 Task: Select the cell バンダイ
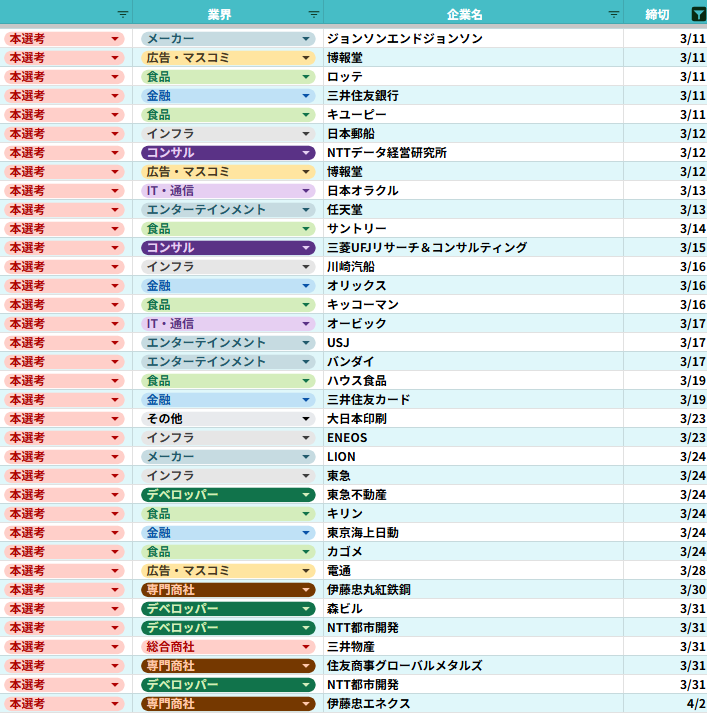coord(473,362)
